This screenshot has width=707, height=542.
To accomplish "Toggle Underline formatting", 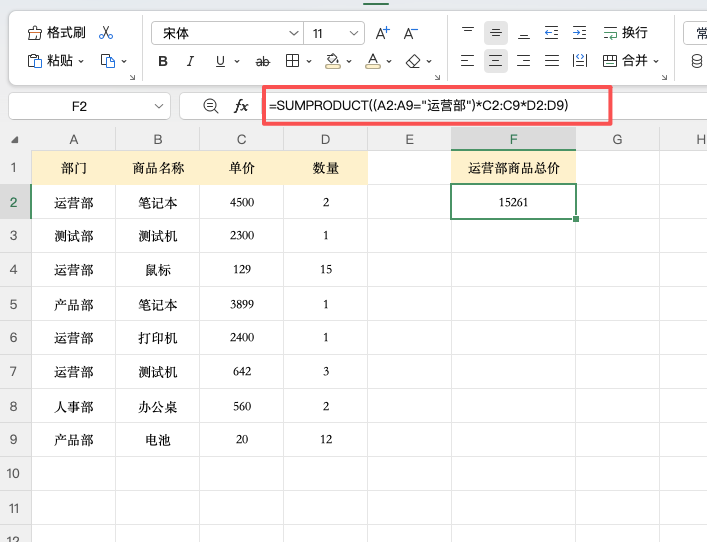I will coord(220,61).
